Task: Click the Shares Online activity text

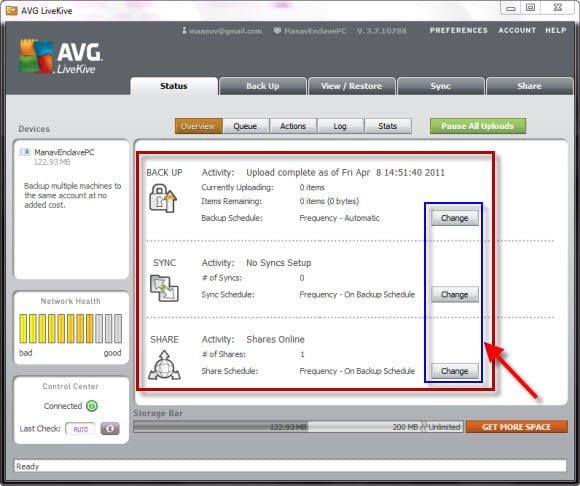Action: (275, 339)
